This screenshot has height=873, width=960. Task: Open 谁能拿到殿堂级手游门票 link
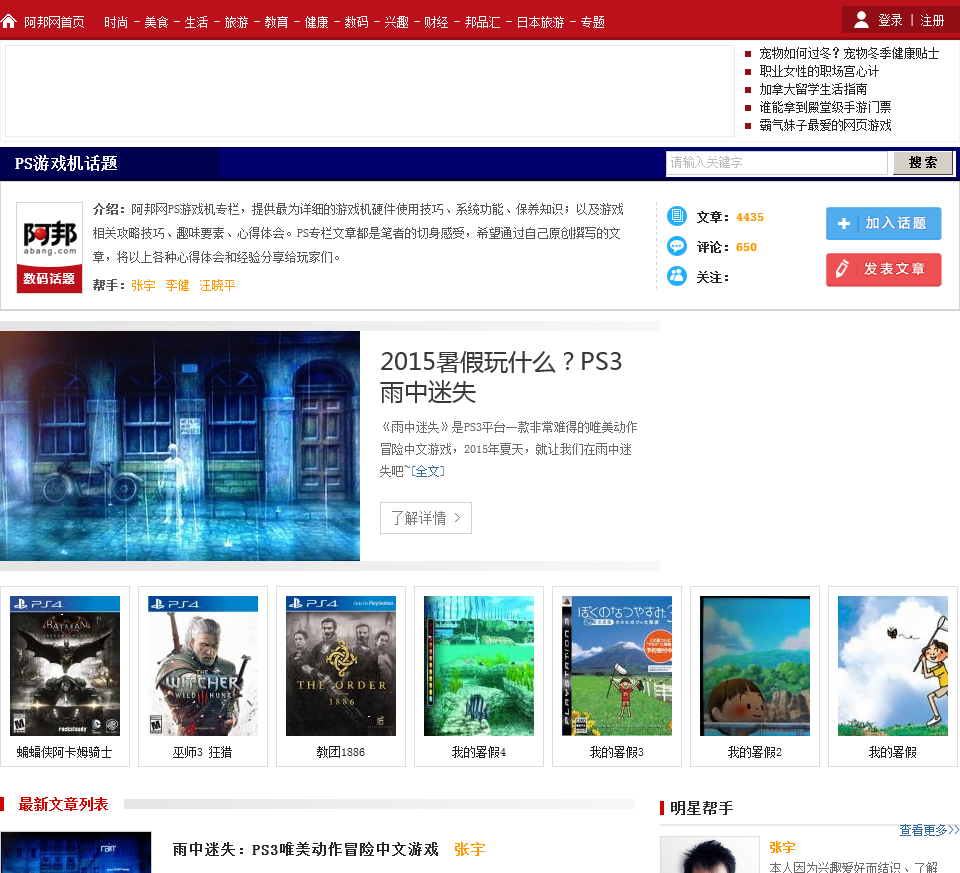tap(825, 108)
